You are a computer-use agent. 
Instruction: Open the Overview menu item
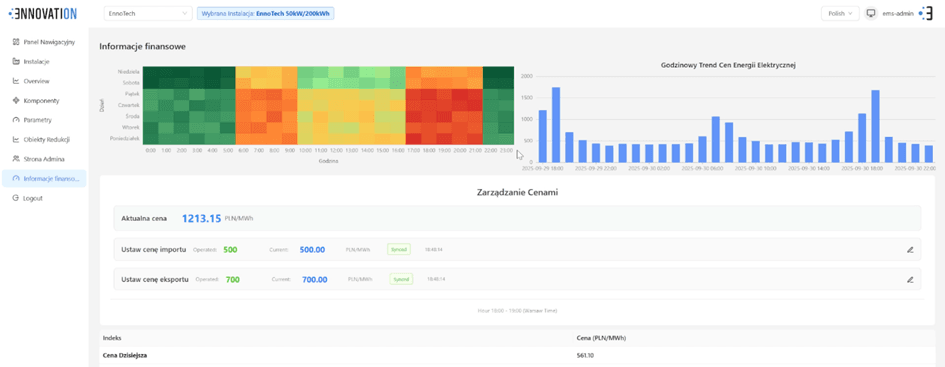[43, 81]
